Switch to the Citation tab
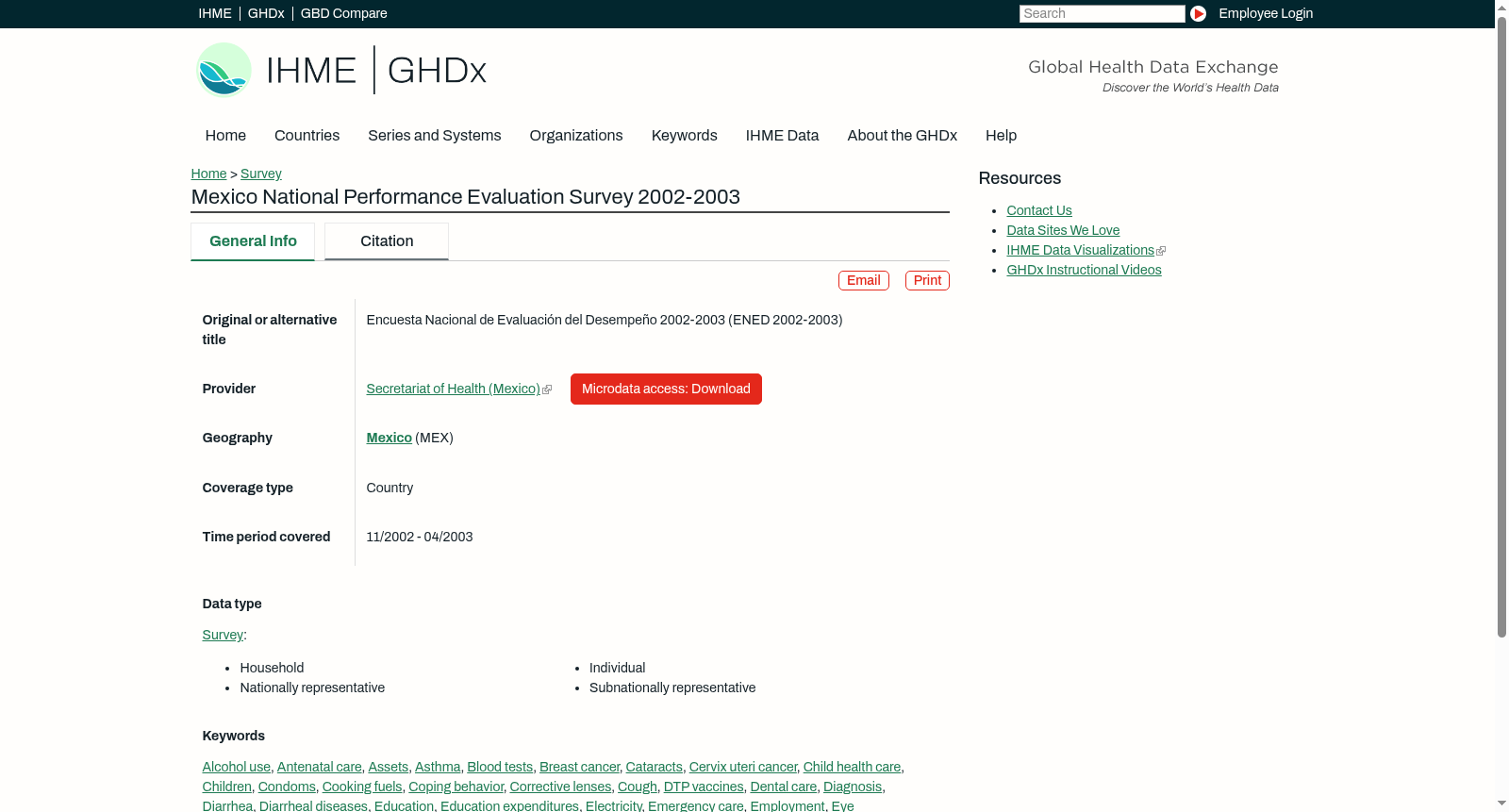 pyautogui.click(x=387, y=241)
